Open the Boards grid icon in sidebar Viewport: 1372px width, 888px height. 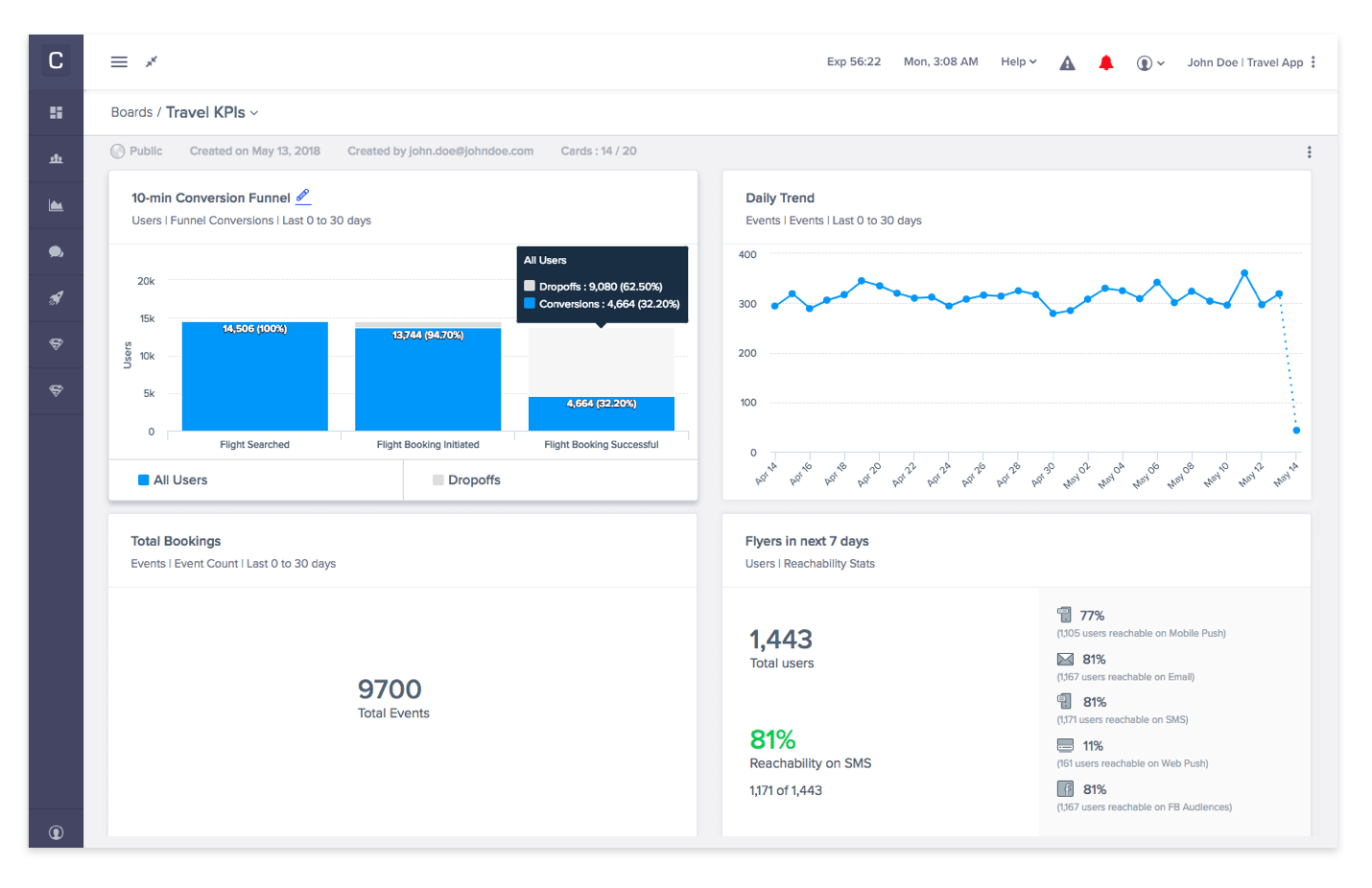[x=56, y=112]
